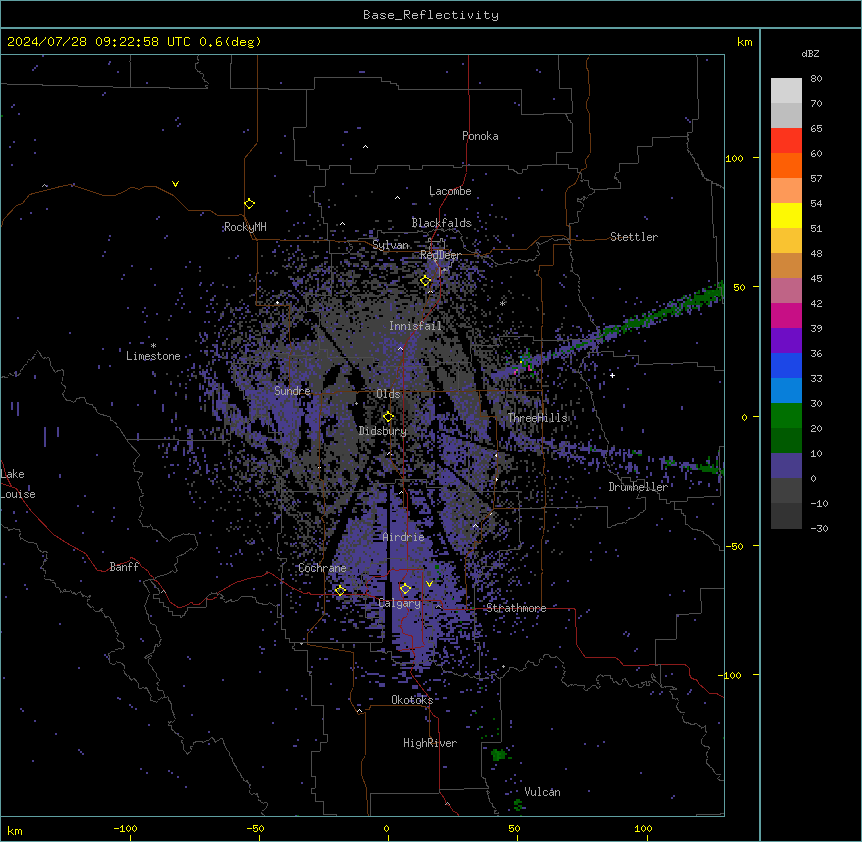Select the magenta 39-42 dBZ legend swatch
Screen dimensions: 862x842
tap(786, 315)
